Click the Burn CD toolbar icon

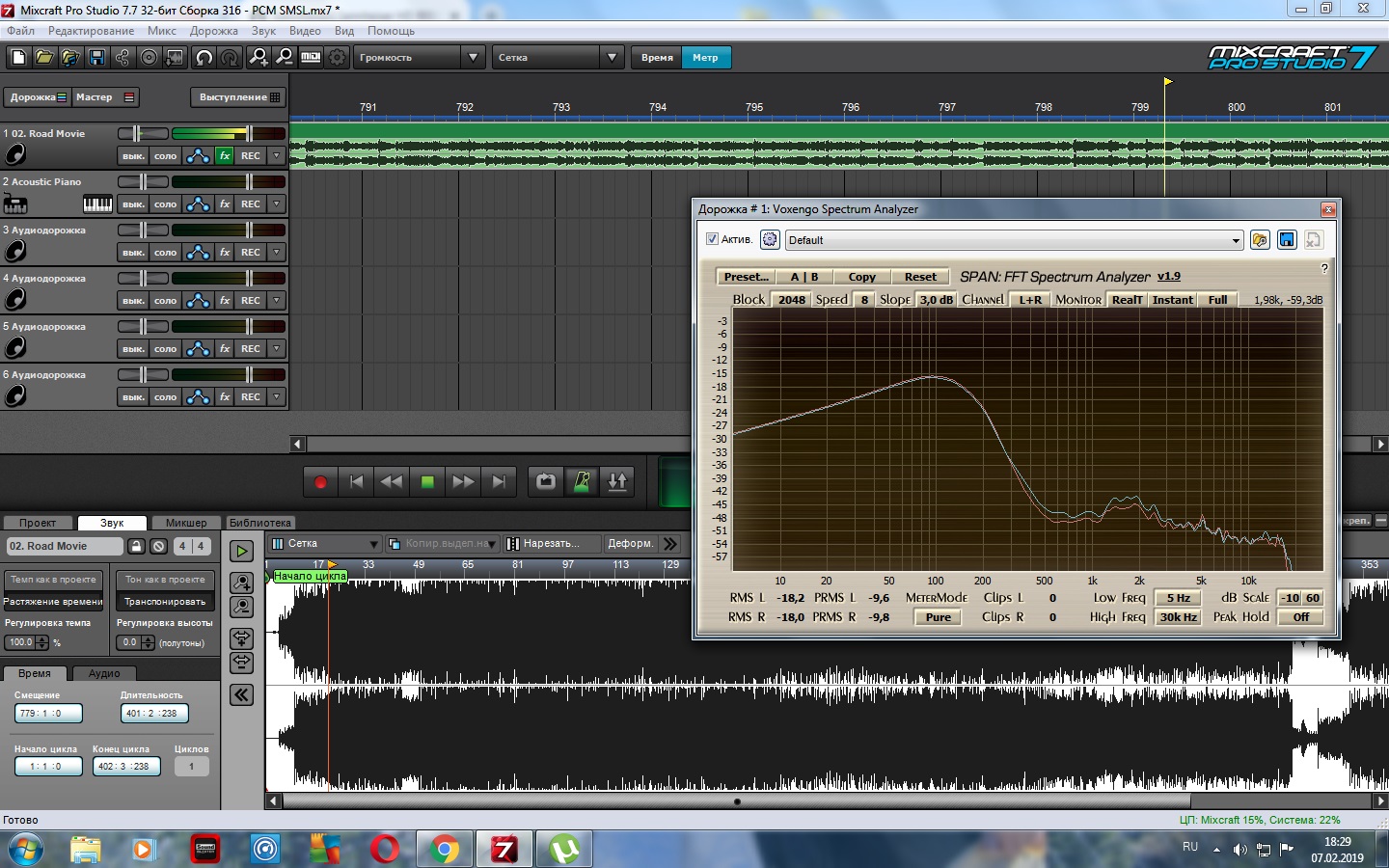click(x=149, y=58)
